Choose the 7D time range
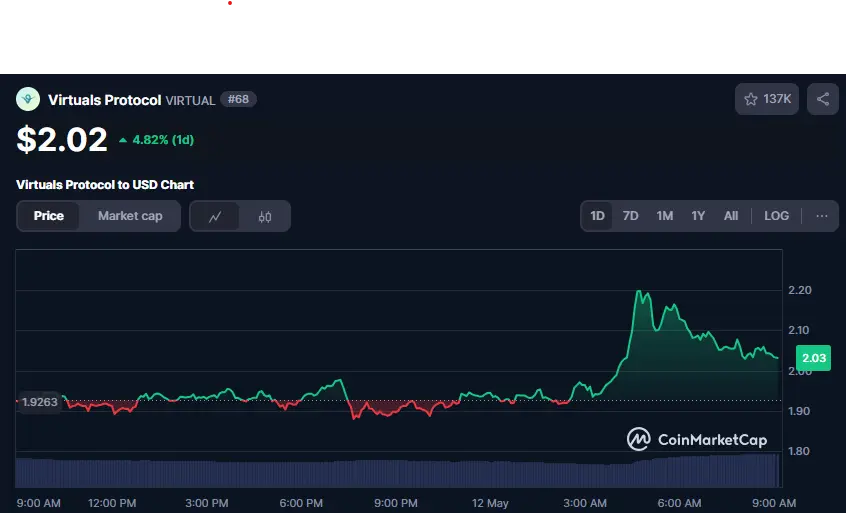Viewport: 846px width, 513px height. (x=630, y=216)
